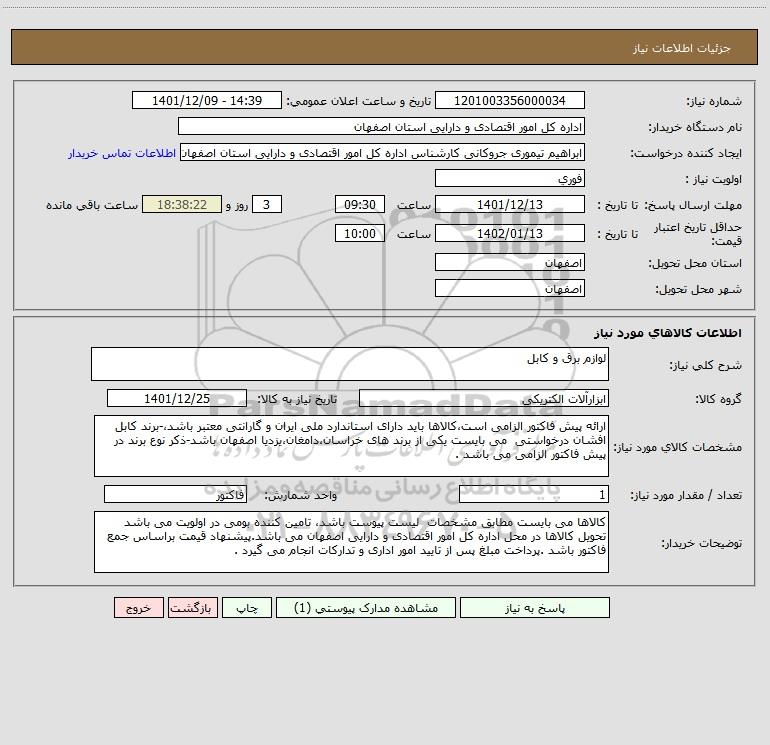Click the بازگشت back button
The height and width of the screenshot is (745, 770).
click(x=192, y=608)
